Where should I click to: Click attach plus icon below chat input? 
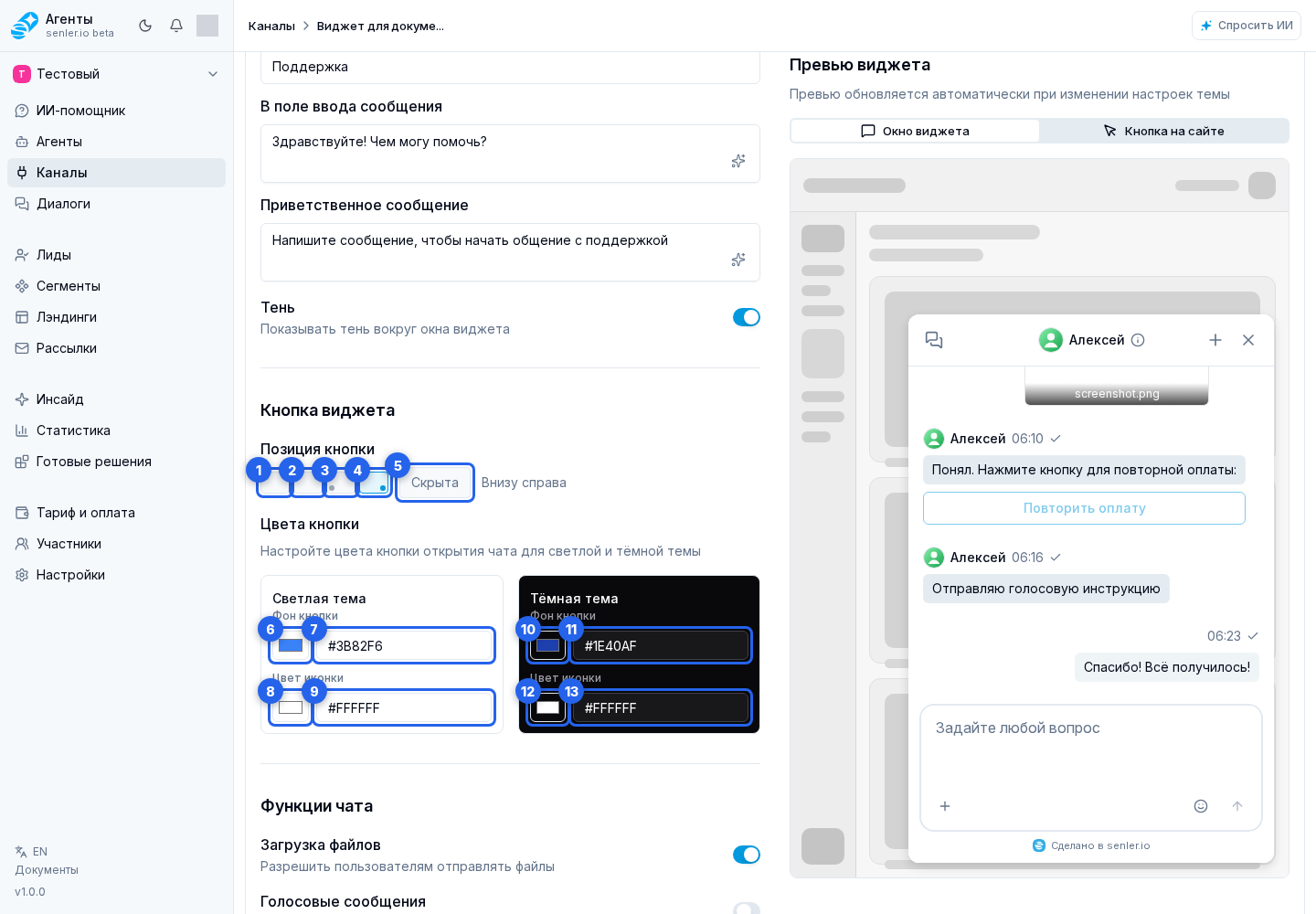click(945, 806)
